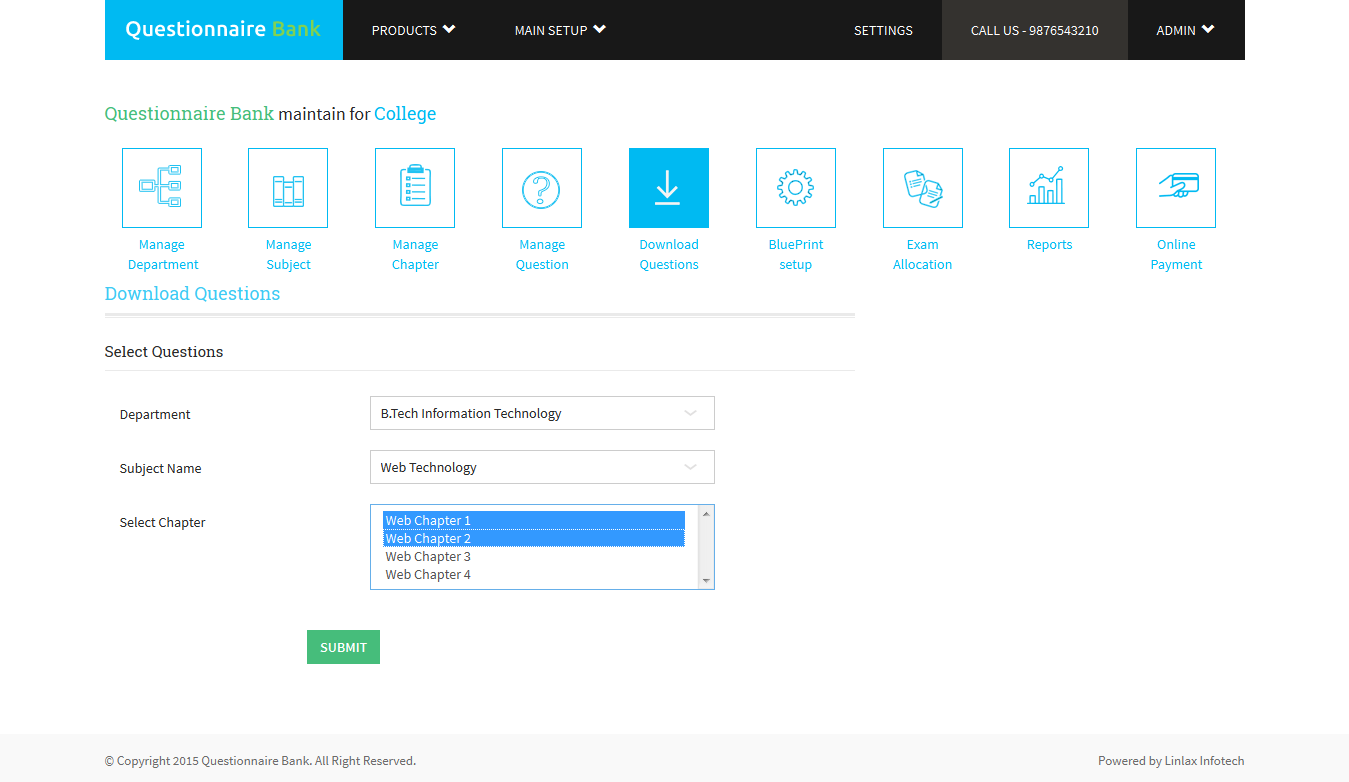This screenshot has width=1349, height=782.
Task: Click the BluePrint setup text link
Action: point(796,255)
